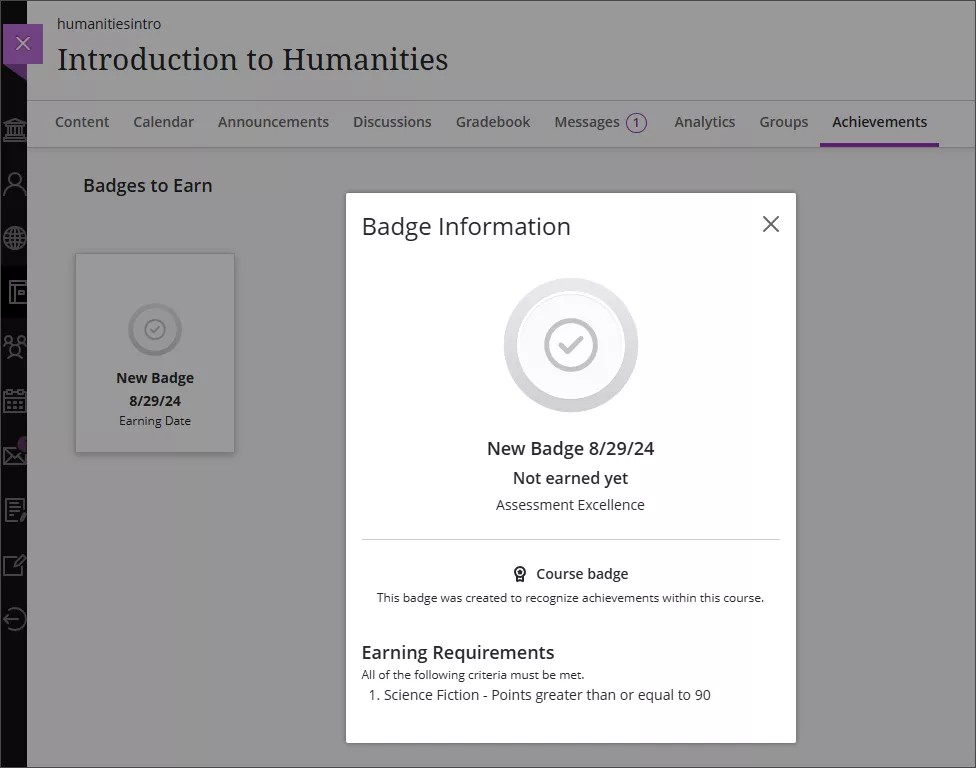The height and width of the screenshot is (768, 976).
Task: Open the Calendar icon in sidebar
Action: (15, 399)
